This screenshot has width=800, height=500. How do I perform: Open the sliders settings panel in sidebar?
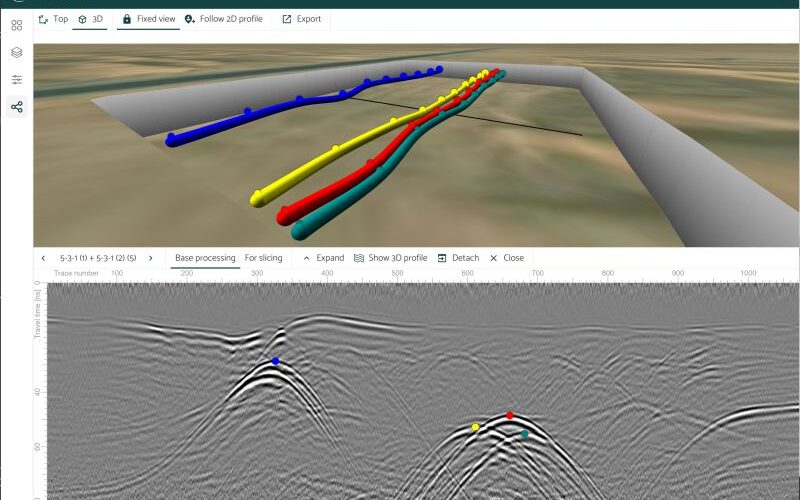pos(16,80)
